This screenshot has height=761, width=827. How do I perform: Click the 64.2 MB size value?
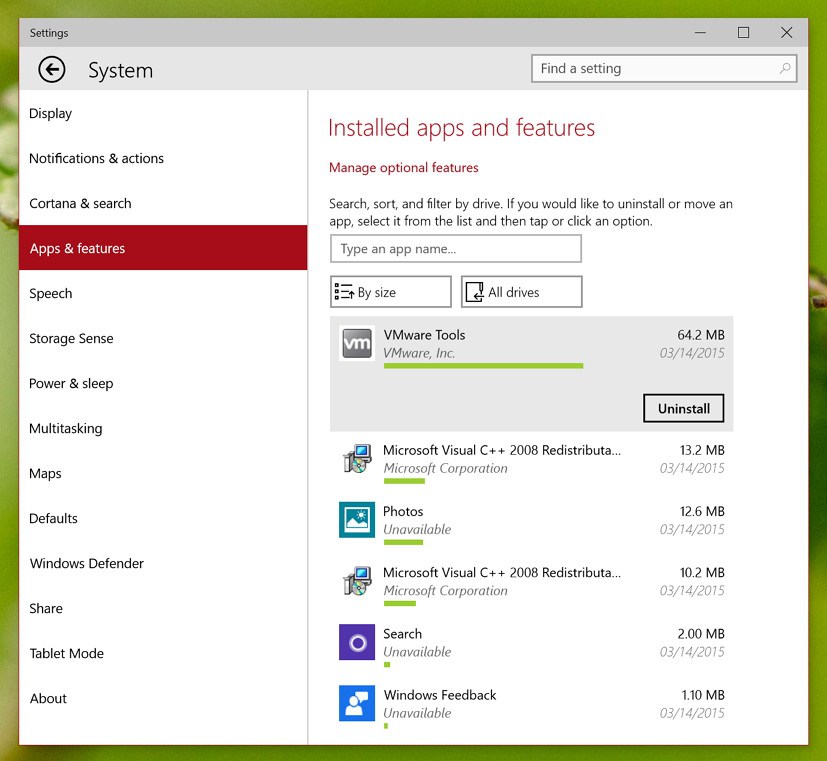point(700,335)
